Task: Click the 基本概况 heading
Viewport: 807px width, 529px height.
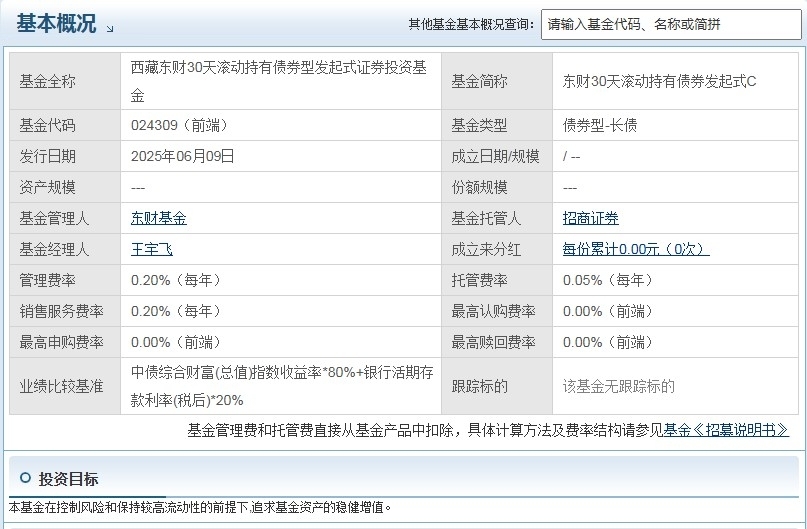Action: click(56, 24)
